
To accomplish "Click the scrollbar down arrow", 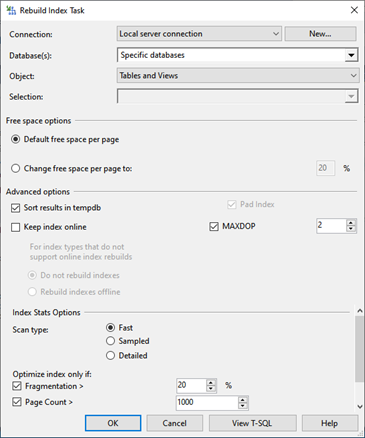I will point(360,406).
